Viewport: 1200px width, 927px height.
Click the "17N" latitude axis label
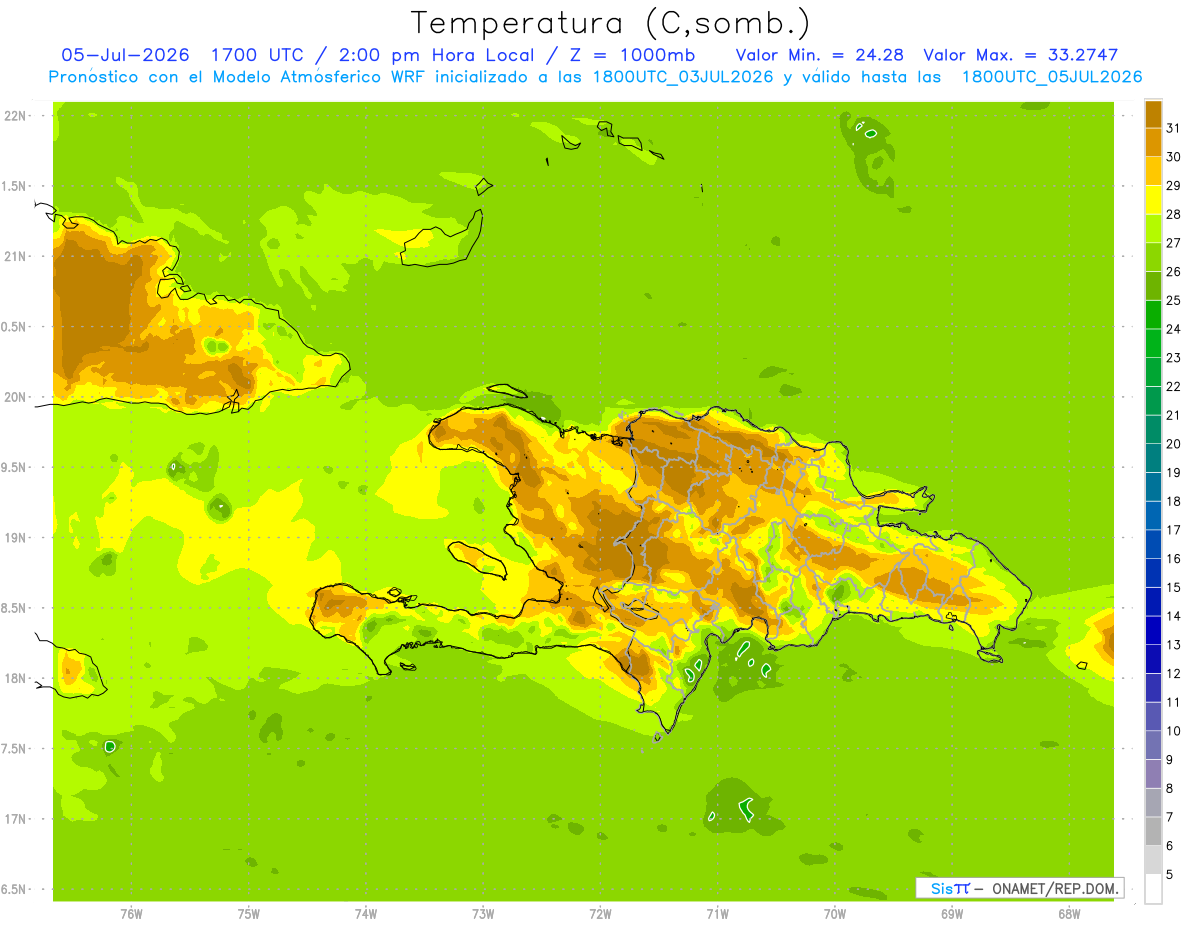point(17,819)
